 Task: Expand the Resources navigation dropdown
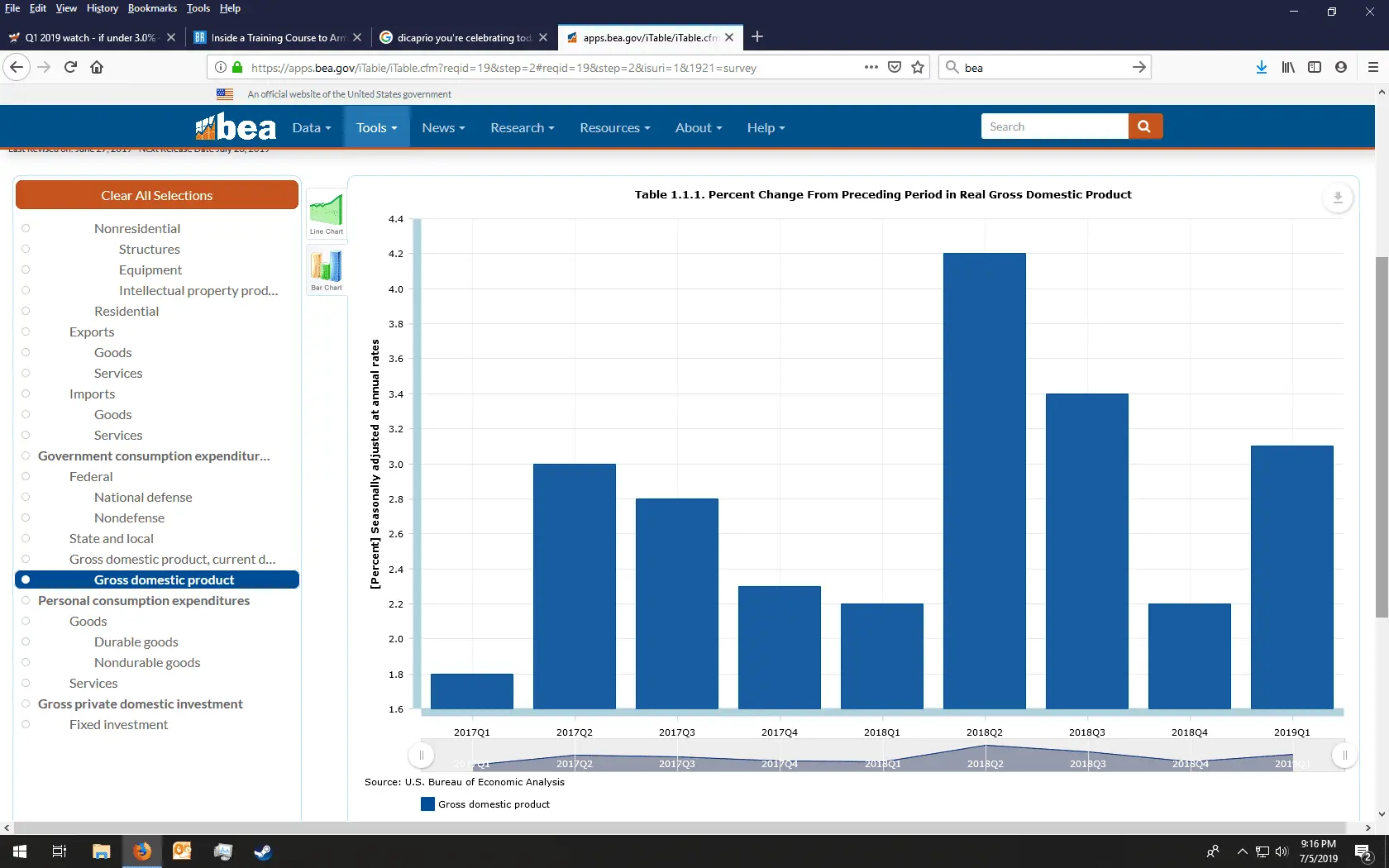click(614, 127)
